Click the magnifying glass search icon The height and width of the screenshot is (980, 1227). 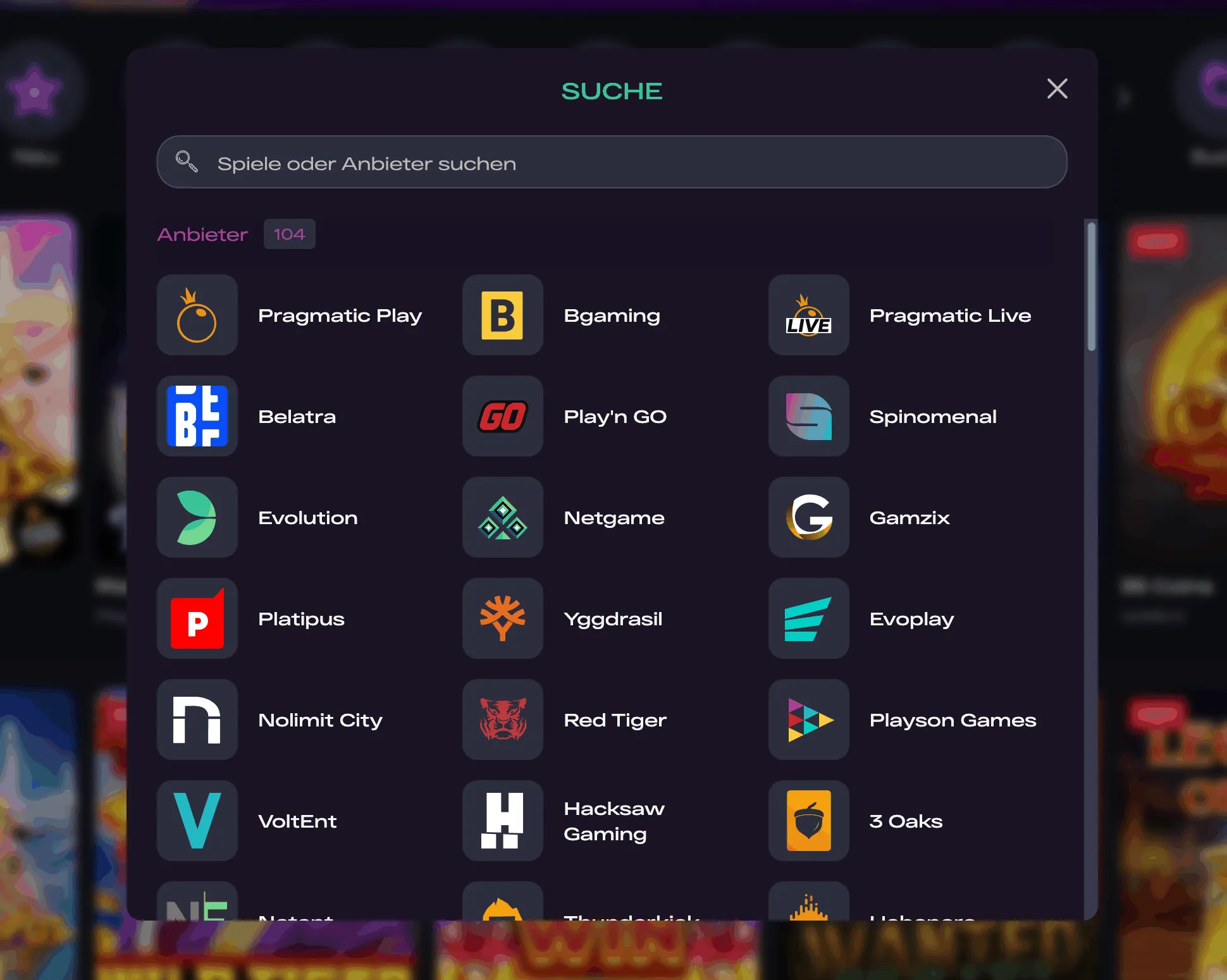[187, 162]
